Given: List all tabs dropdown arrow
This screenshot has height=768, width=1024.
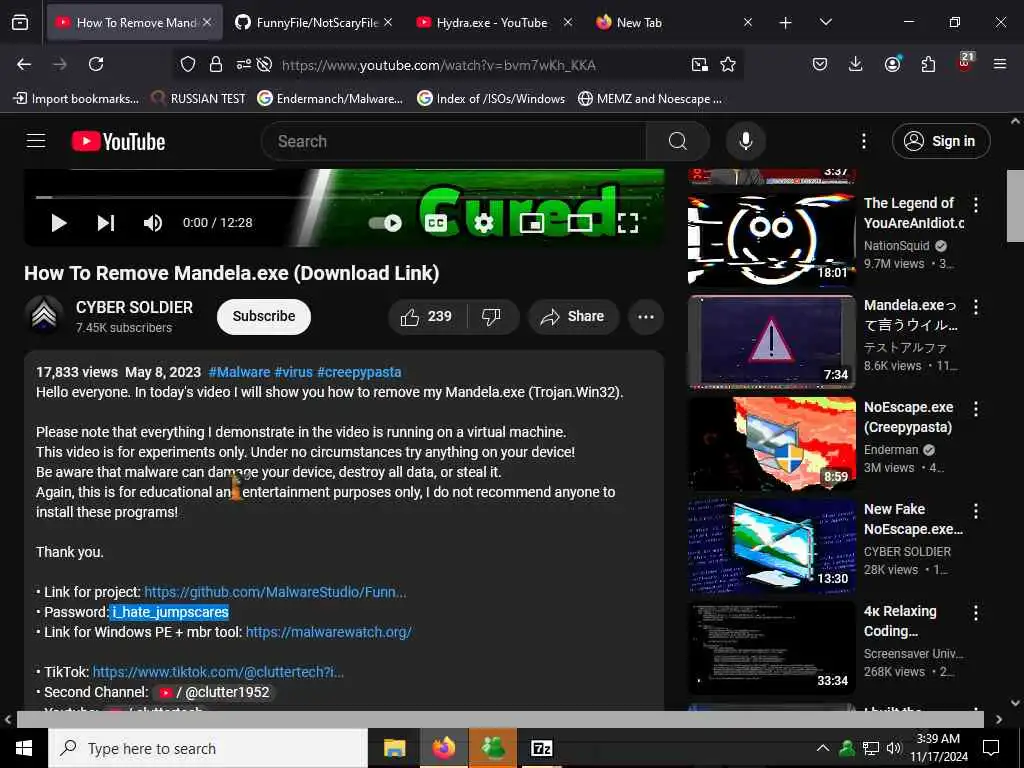Looking at the screenshot, I should click(825, 23).
